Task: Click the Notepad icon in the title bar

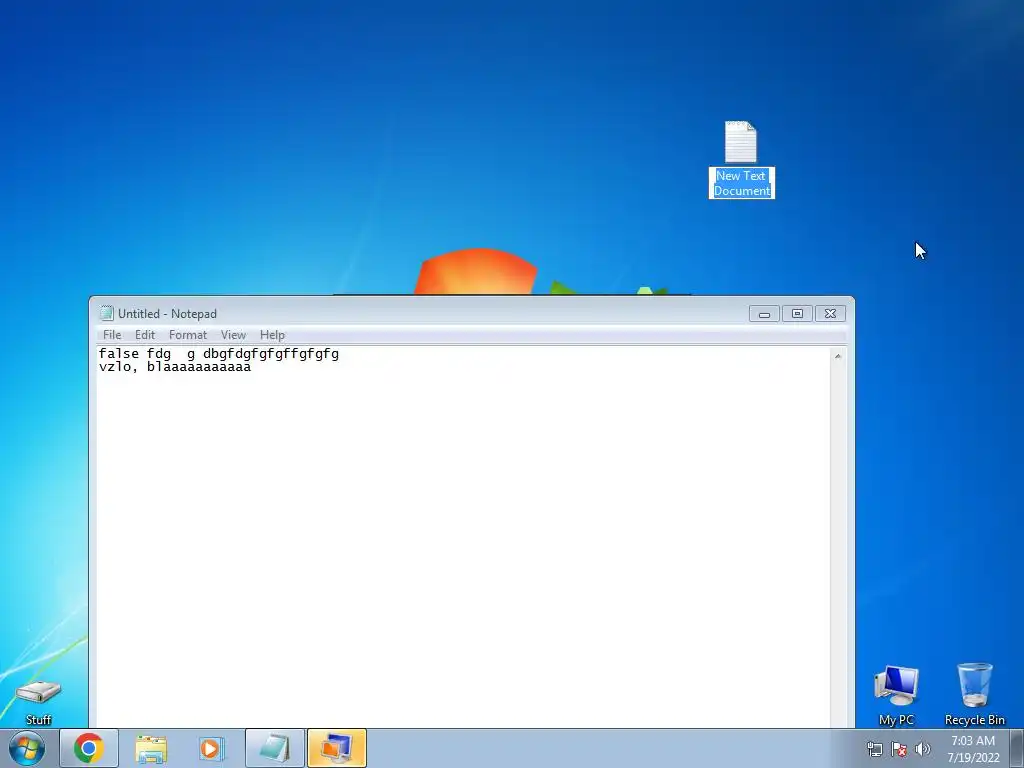Action: 106,313
